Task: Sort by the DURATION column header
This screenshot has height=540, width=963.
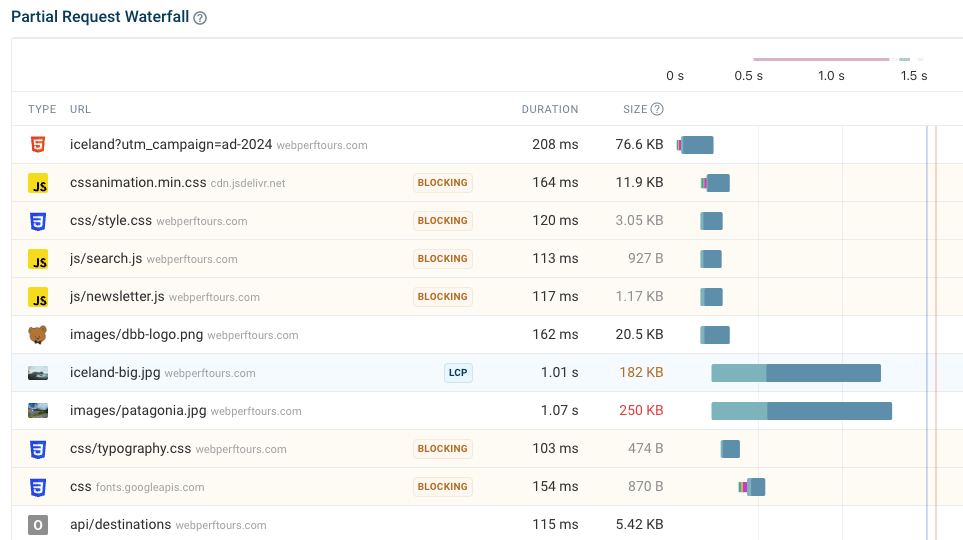Action: click(x=549, y=109)
